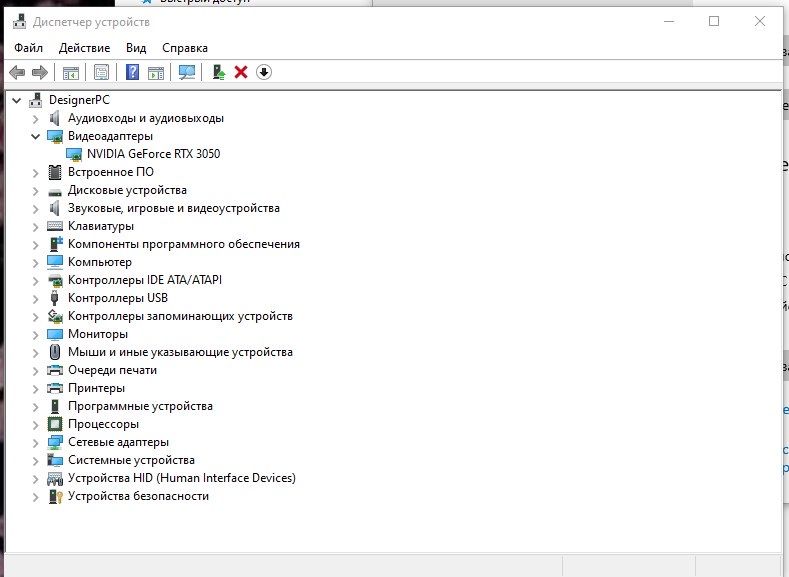The height and width of the screenshot is (577, 789).
Task: Expand the Очереди печати category
Action: click(35, 371)
